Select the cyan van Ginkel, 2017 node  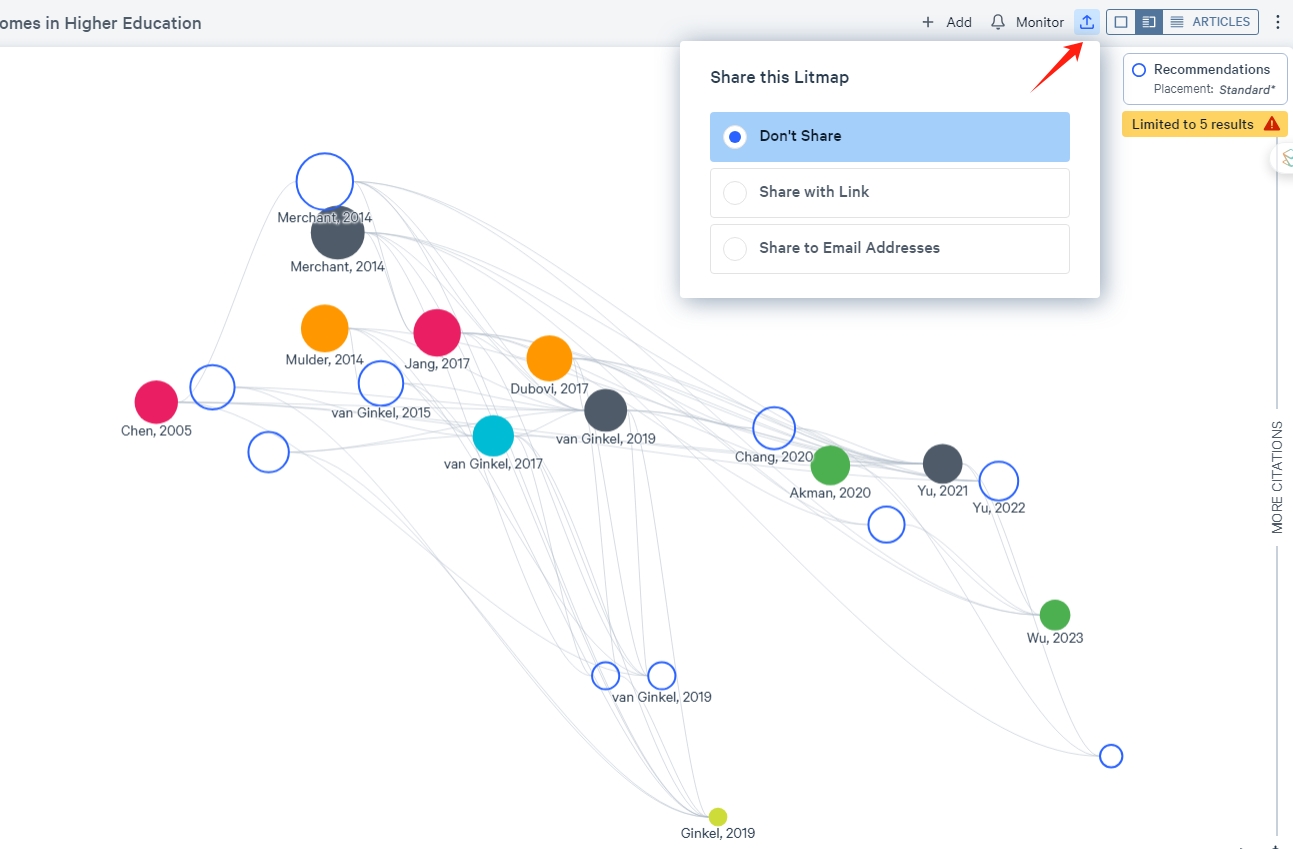(x=493, y=436)
